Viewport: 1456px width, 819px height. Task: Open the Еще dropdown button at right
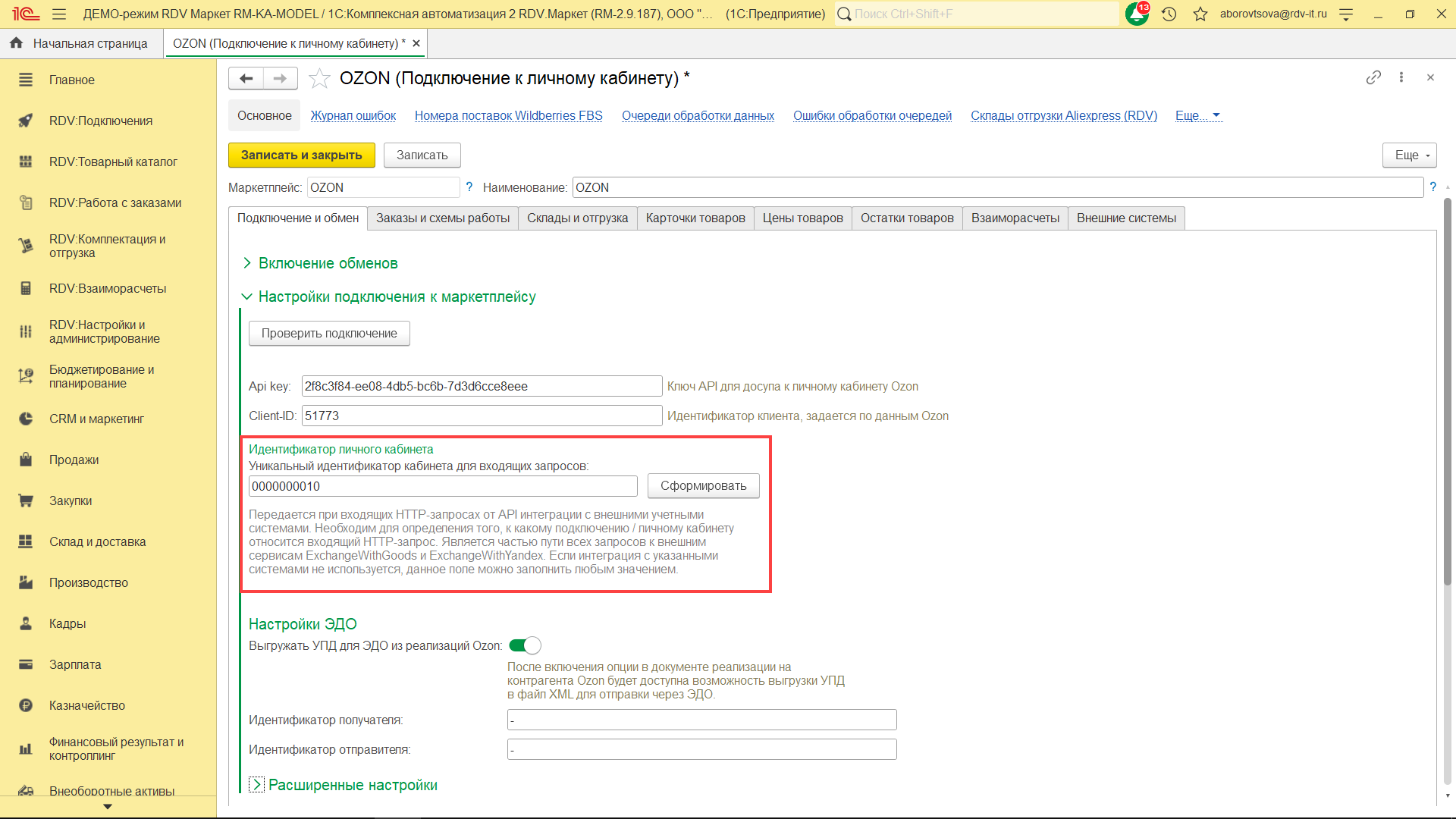click(x=1409, y=155)
